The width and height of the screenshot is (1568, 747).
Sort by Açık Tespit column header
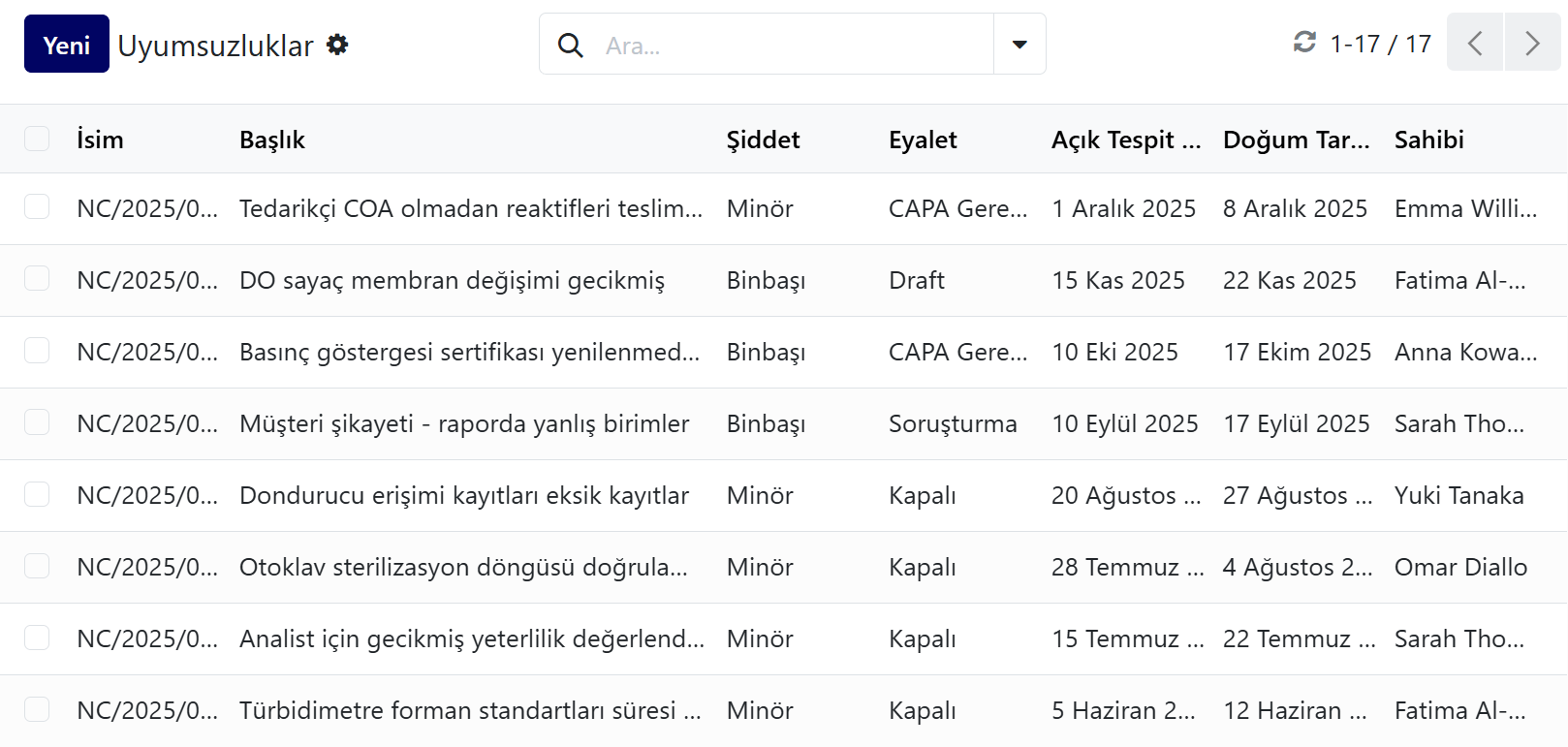tap(1126, 140)
